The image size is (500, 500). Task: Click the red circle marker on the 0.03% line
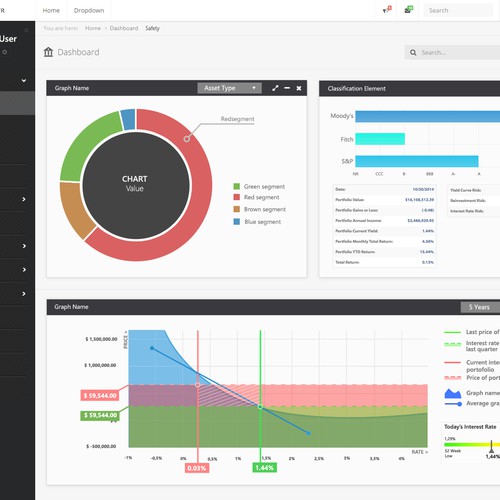tap(198, 385)
